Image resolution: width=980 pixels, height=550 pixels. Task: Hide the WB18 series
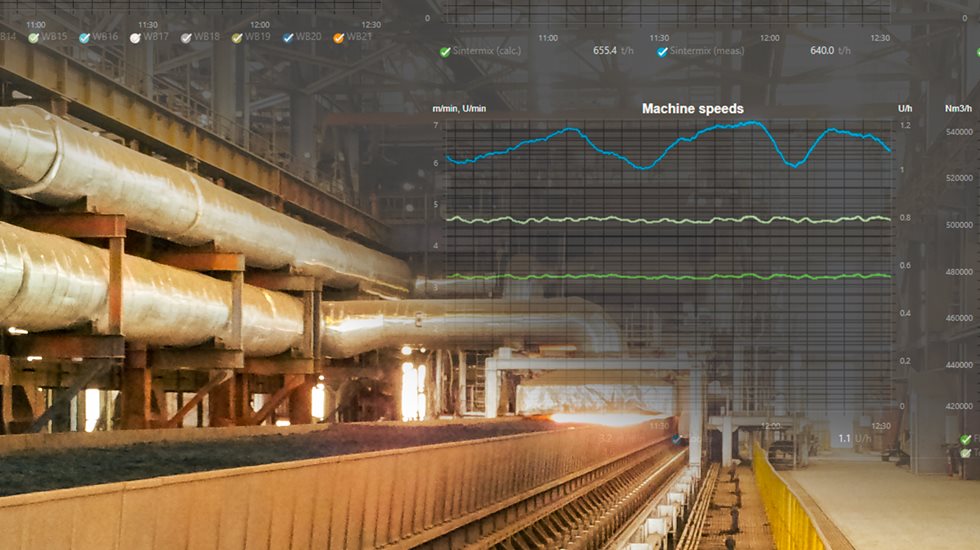tap(186, 37)
